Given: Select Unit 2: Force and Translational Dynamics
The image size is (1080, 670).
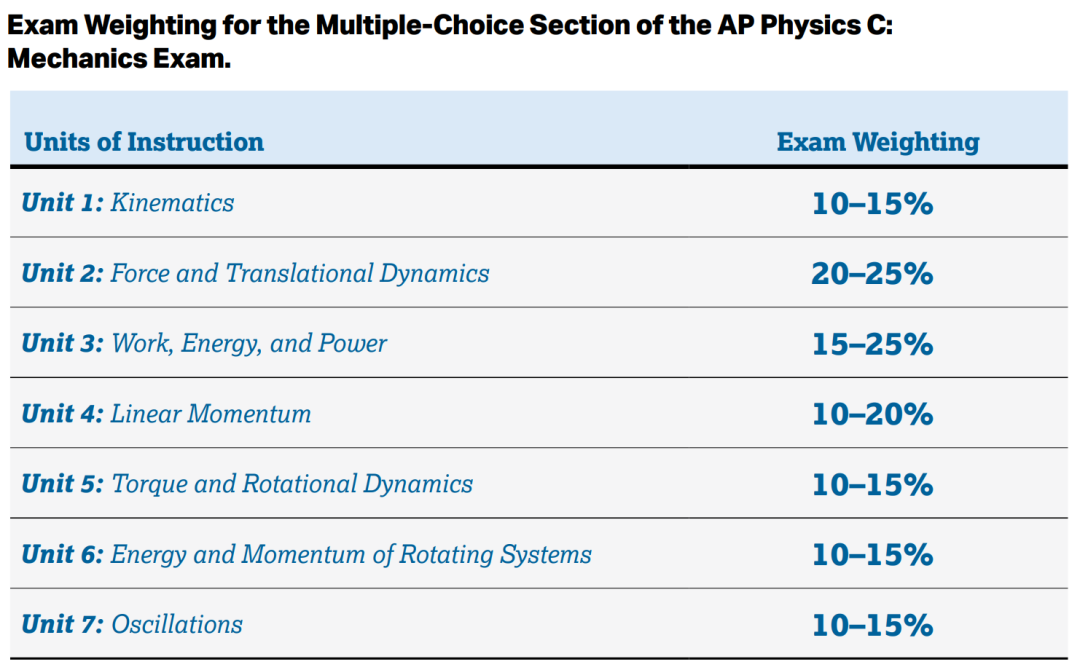Looking at the screenshot, I should point(255,273).
